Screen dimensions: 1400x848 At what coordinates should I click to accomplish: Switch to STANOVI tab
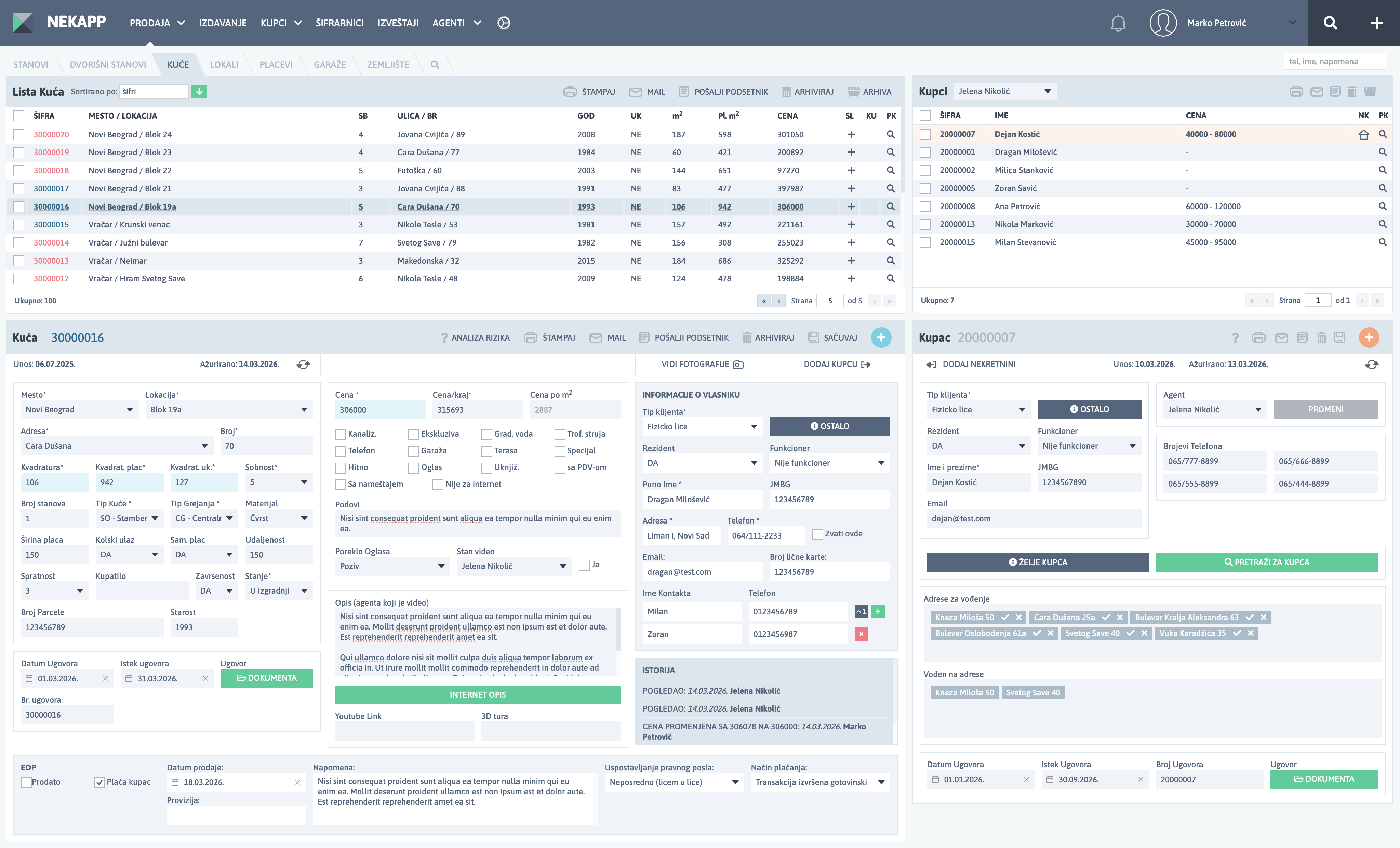(31, 64)
